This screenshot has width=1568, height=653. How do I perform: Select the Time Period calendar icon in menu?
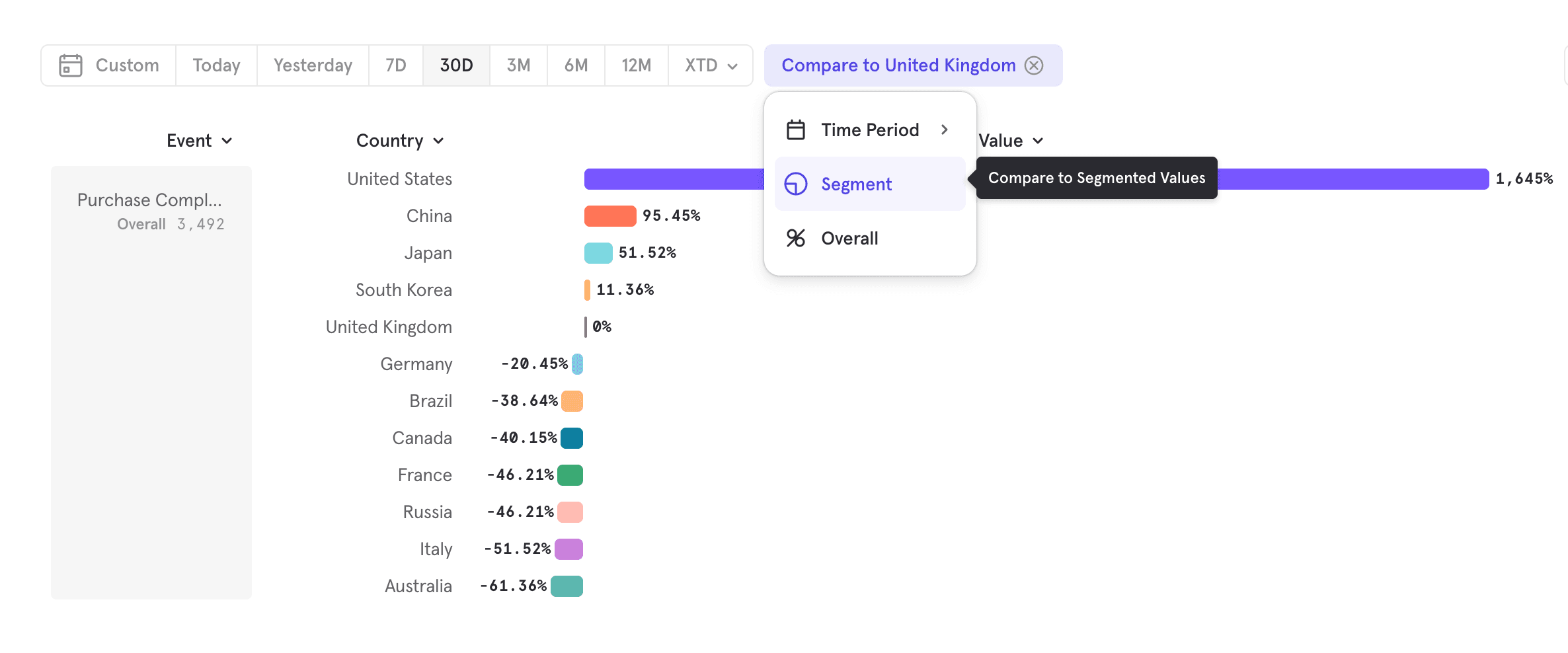pos(795,130)
